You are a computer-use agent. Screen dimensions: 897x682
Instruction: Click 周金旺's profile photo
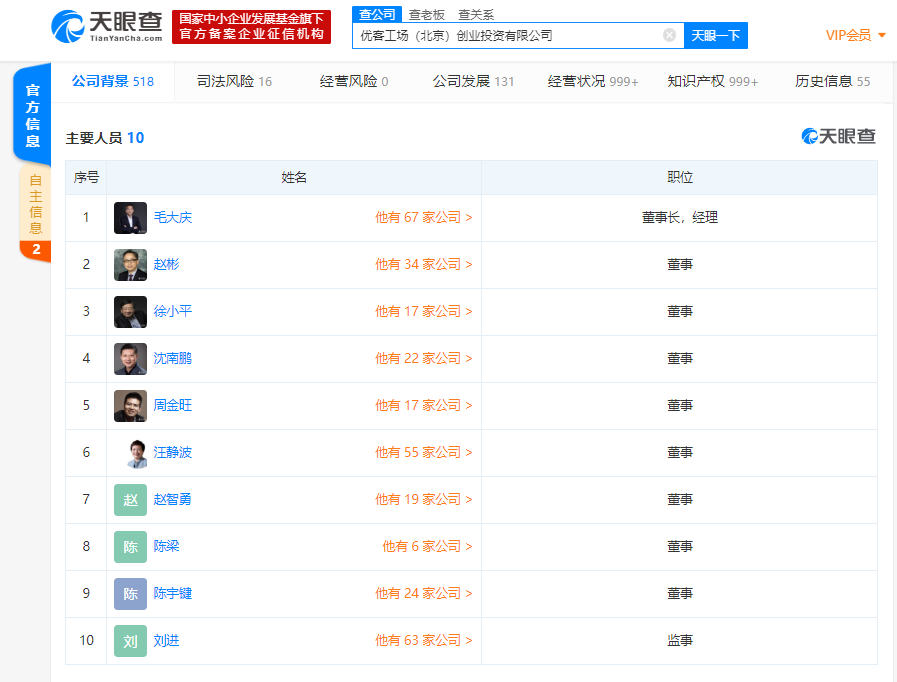pos(130,406)
